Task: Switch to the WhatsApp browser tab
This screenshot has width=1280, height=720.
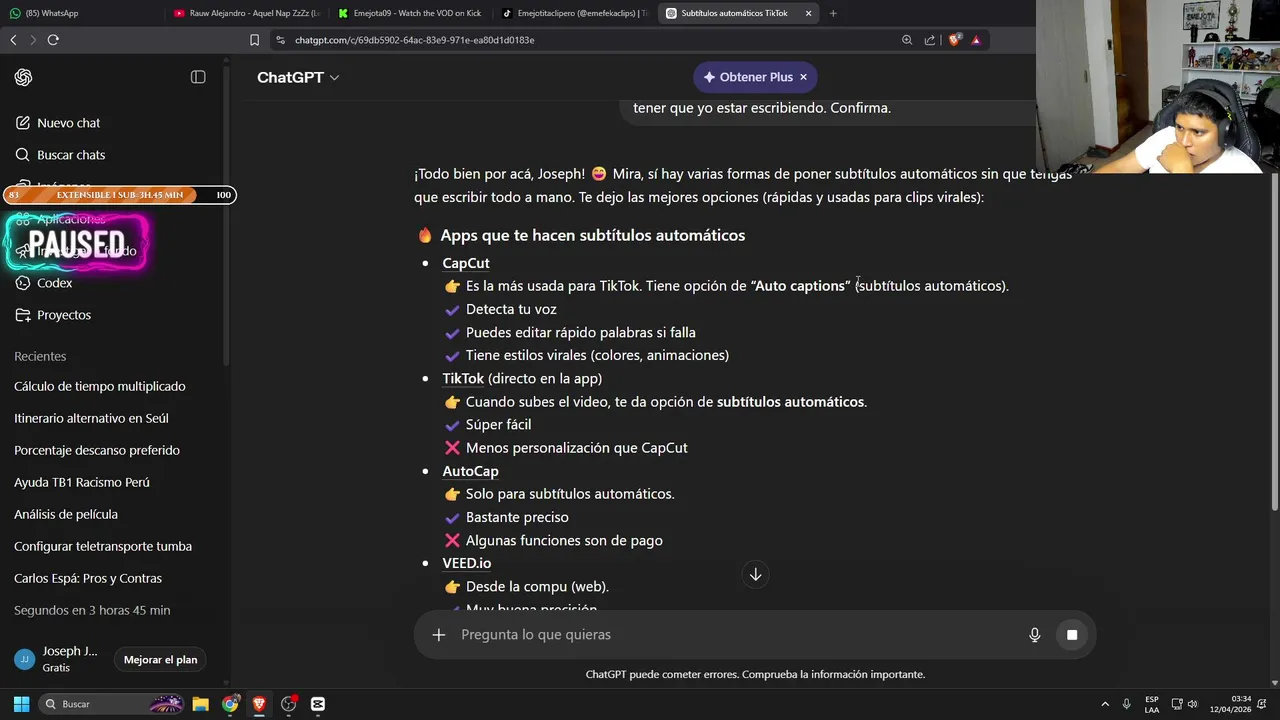Action: tap(80, 13)
